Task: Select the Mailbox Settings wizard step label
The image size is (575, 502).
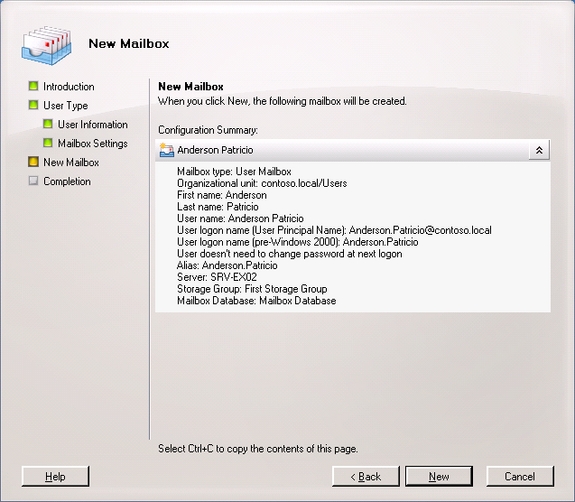Action: [x=92, y=143]
